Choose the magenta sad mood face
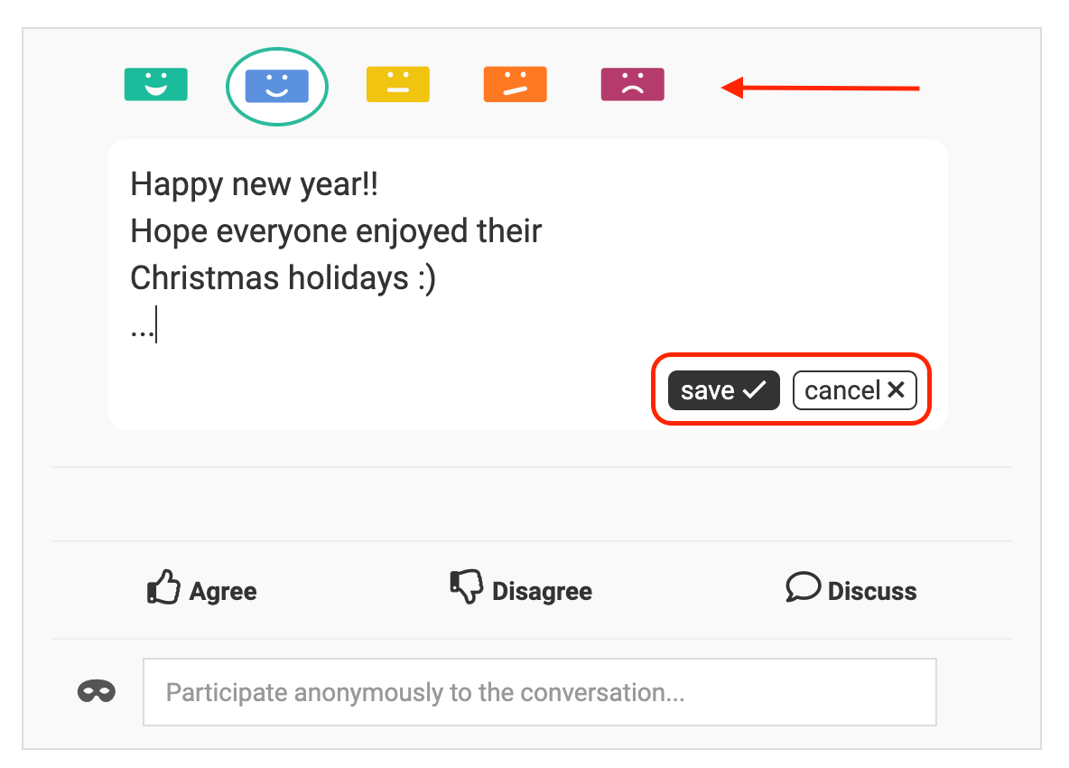1069x768 pixels. click(x=632, y=85)
